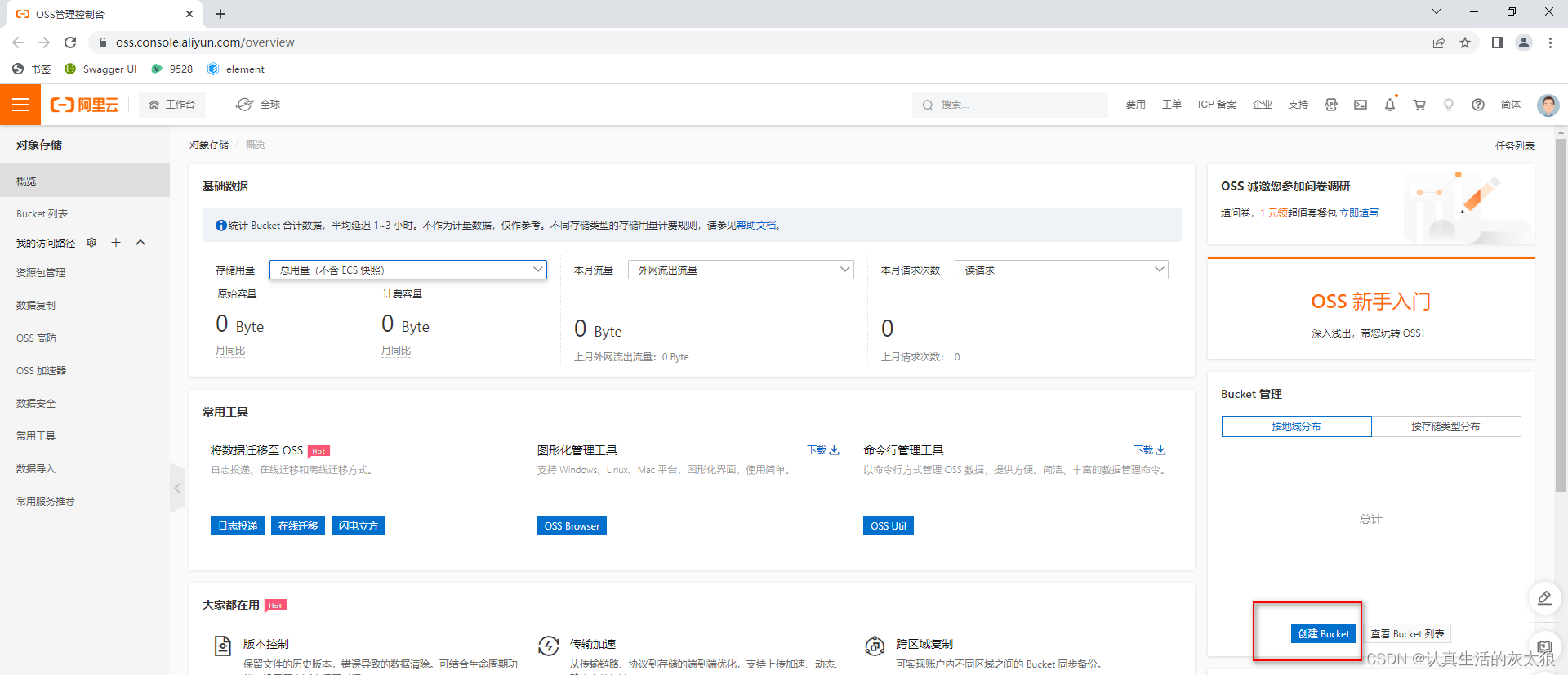Add a path with the plus icon

pyautogui.click(x=116, y=243)
